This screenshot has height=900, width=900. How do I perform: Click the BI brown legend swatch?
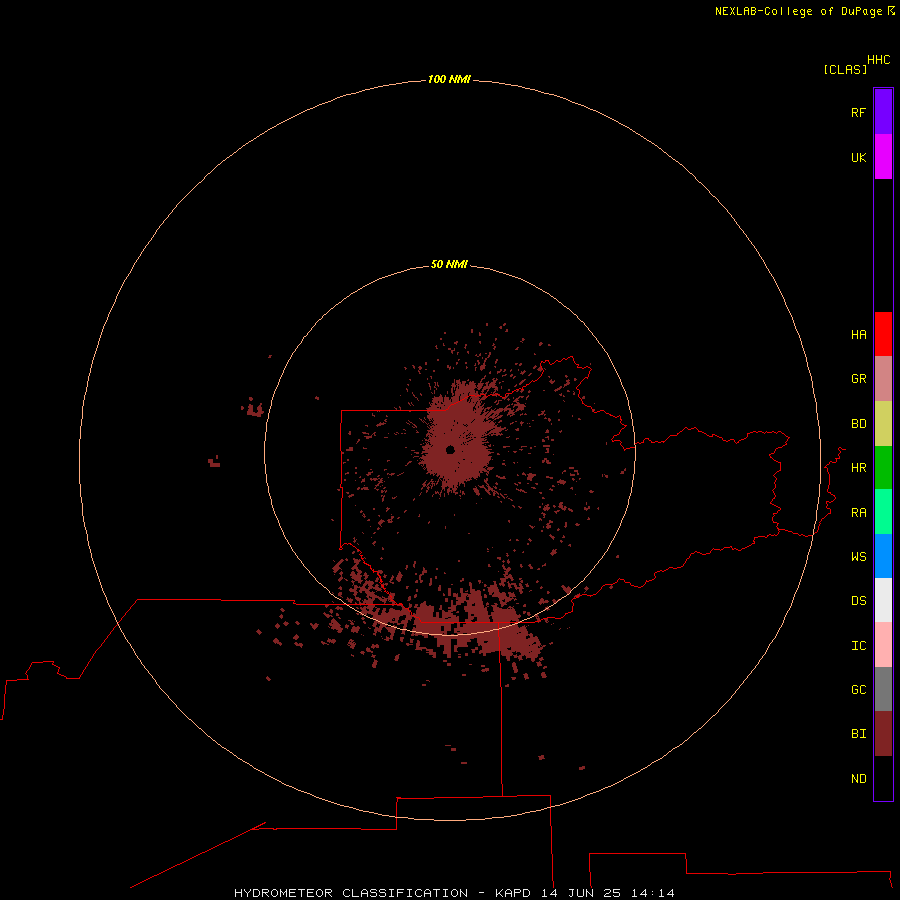[x=883, y=734]
